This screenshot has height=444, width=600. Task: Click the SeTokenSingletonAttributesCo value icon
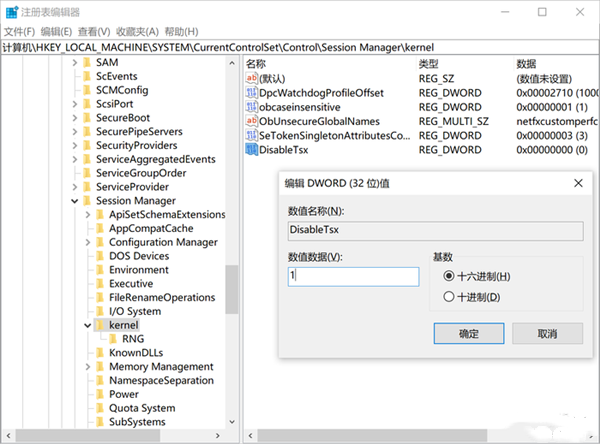[251, 135]
